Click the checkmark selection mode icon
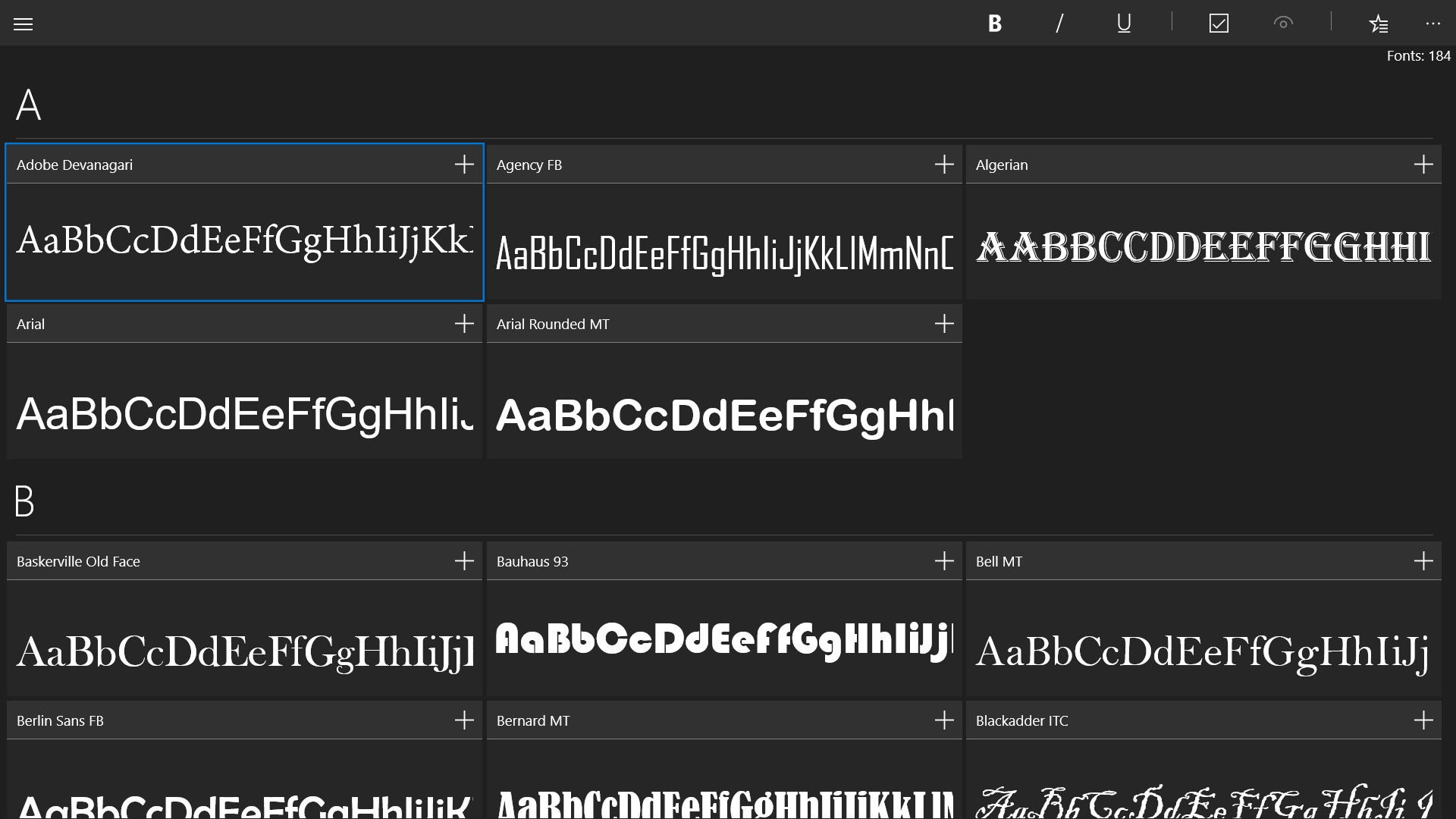1456x819 pixels. [x=1219, y=24]
